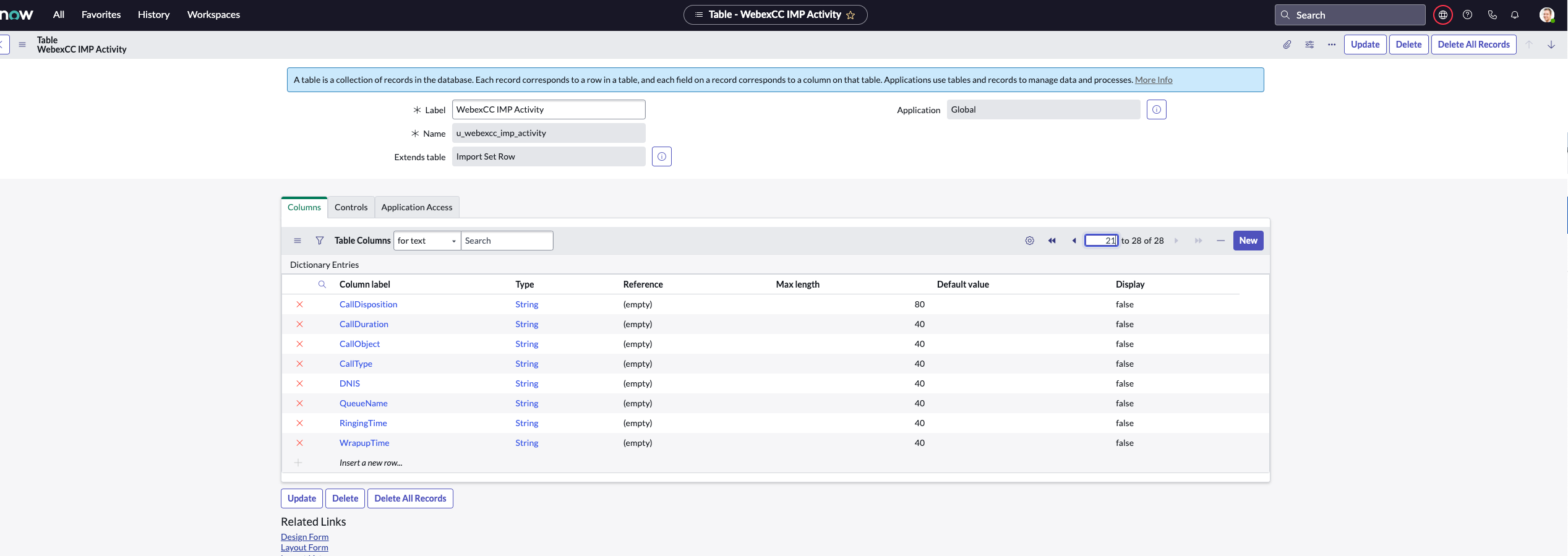Open the CallDisposition column record
1568x556 pixels.
(368, 304)
